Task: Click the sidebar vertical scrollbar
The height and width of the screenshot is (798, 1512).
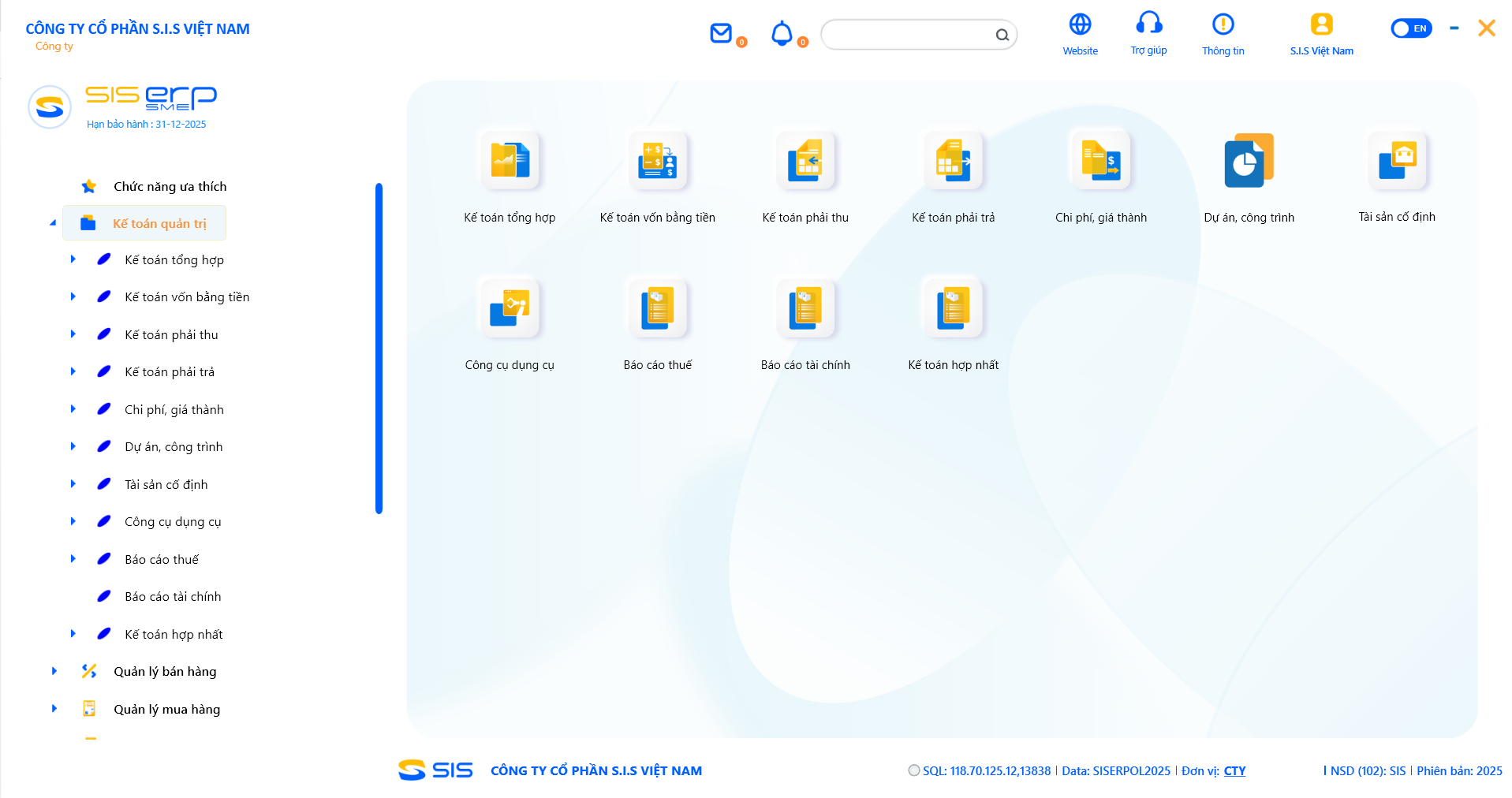Action: 379,349
